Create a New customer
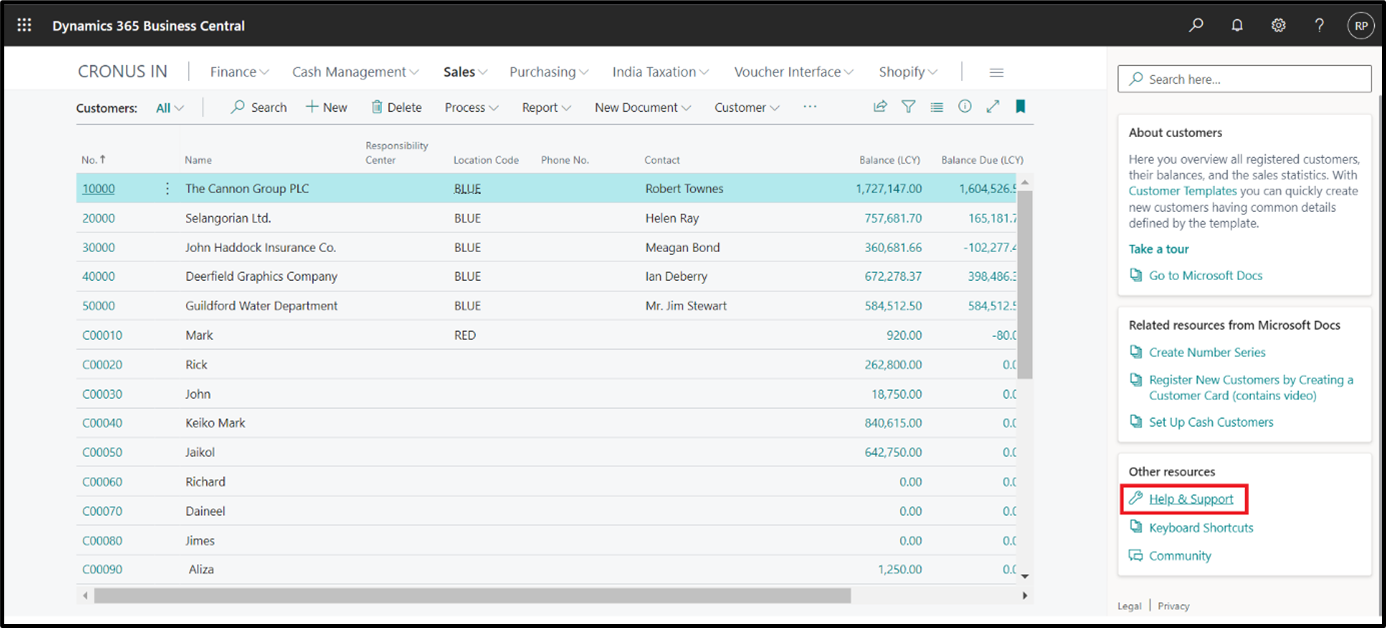The width and height of the screenshot is (1386, 628). (x=326, y=107)
